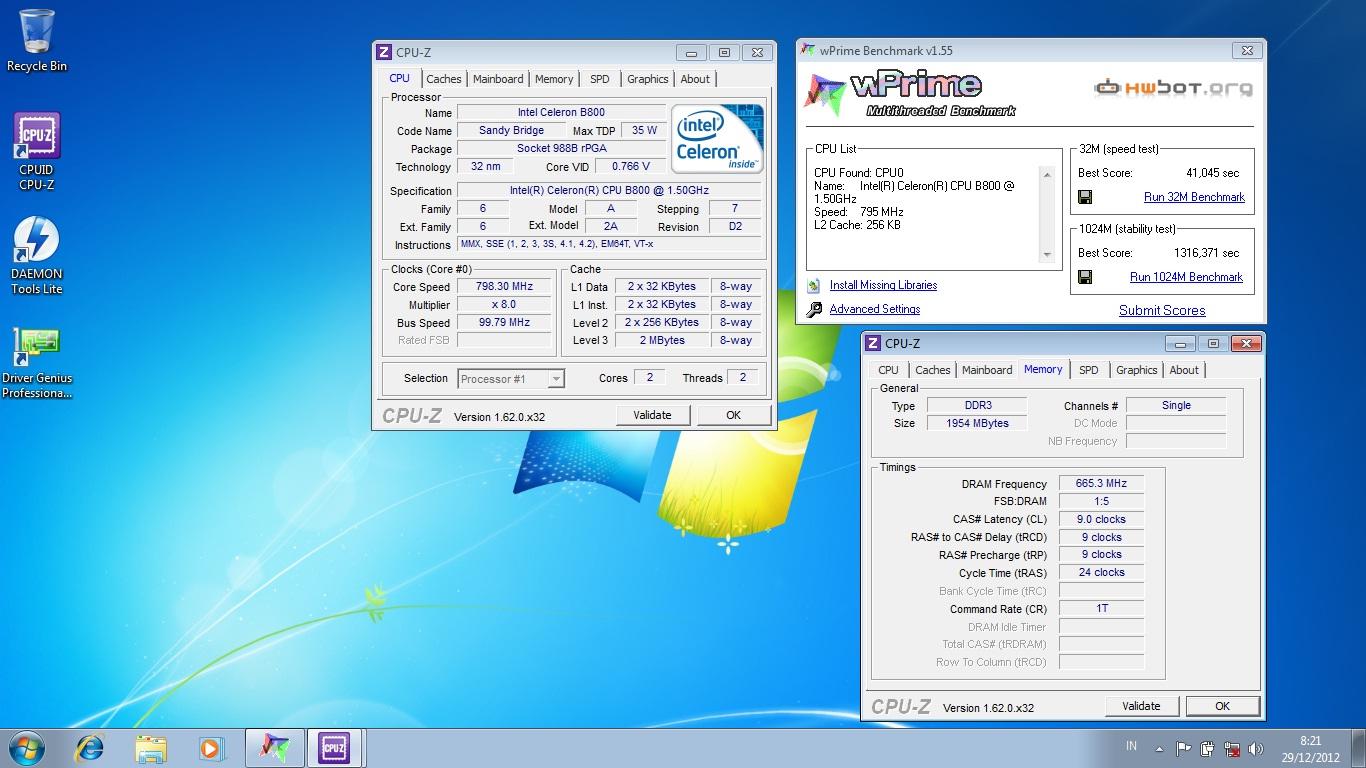Select CPU tab in top CPU-Z window
Image resolution: width=1366 pixels, height=768 pixels.
(x=399, y=78)
